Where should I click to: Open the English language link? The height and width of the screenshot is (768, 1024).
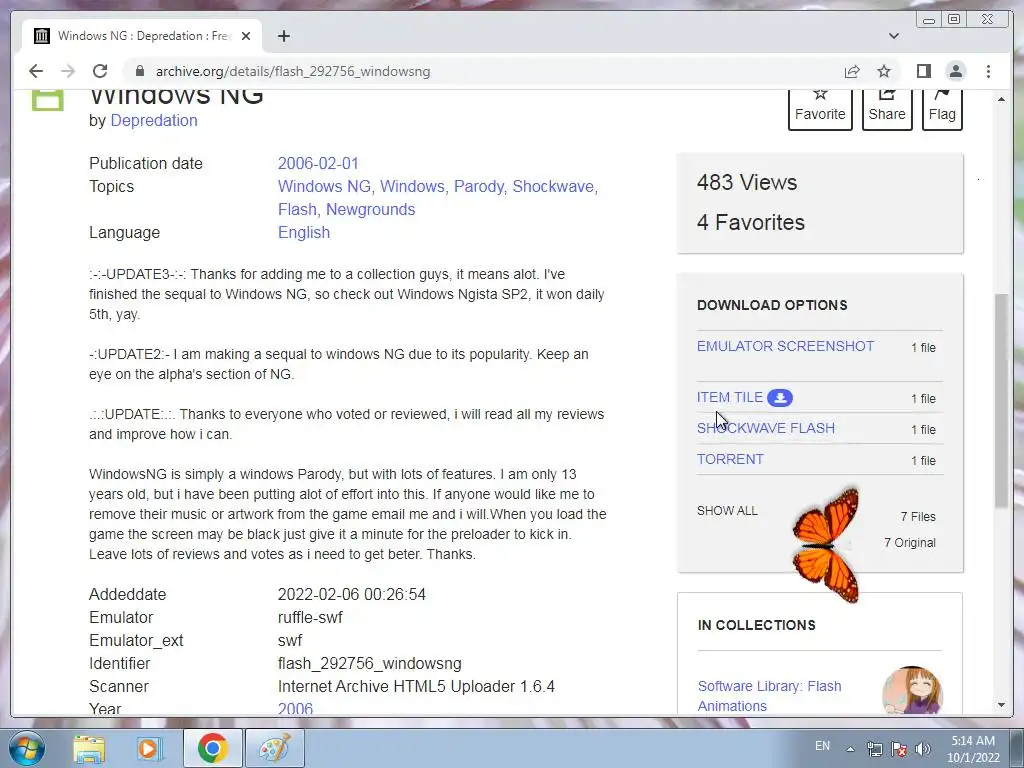(304, 232)
